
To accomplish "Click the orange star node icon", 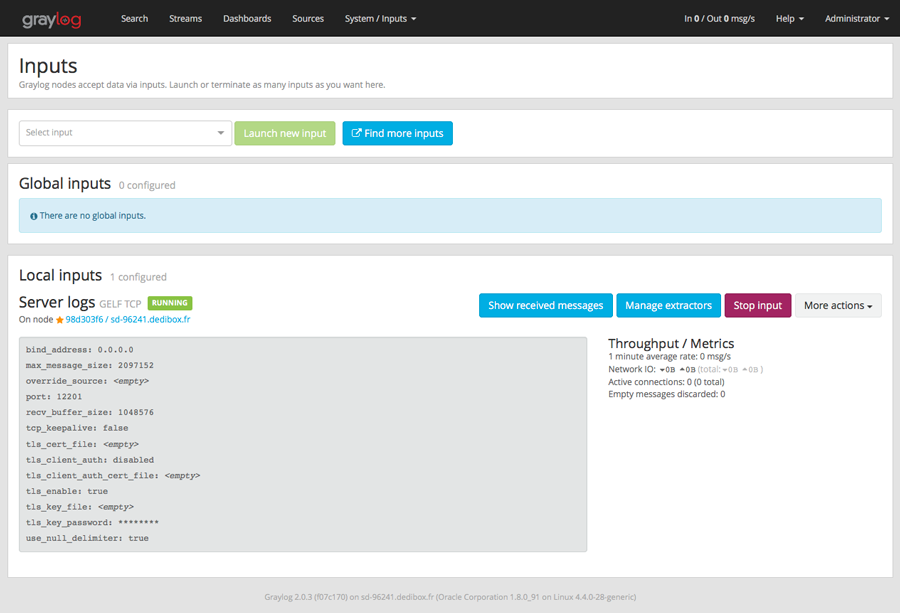I will pyautogui.click(x=59, y=320).
